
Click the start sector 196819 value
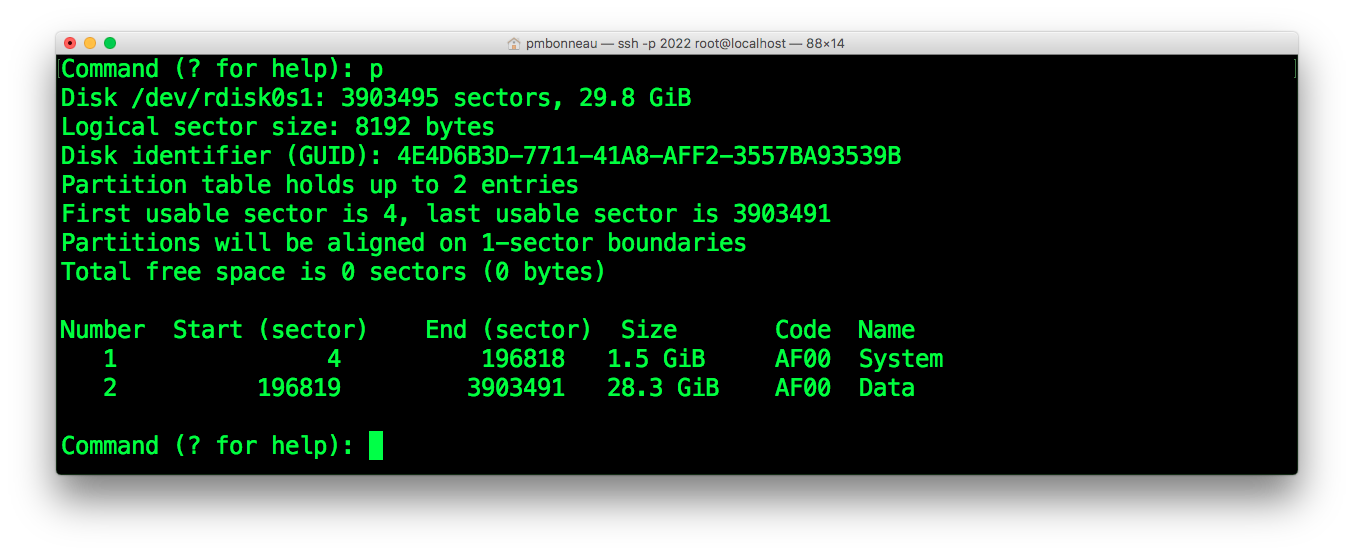[299, 388]
